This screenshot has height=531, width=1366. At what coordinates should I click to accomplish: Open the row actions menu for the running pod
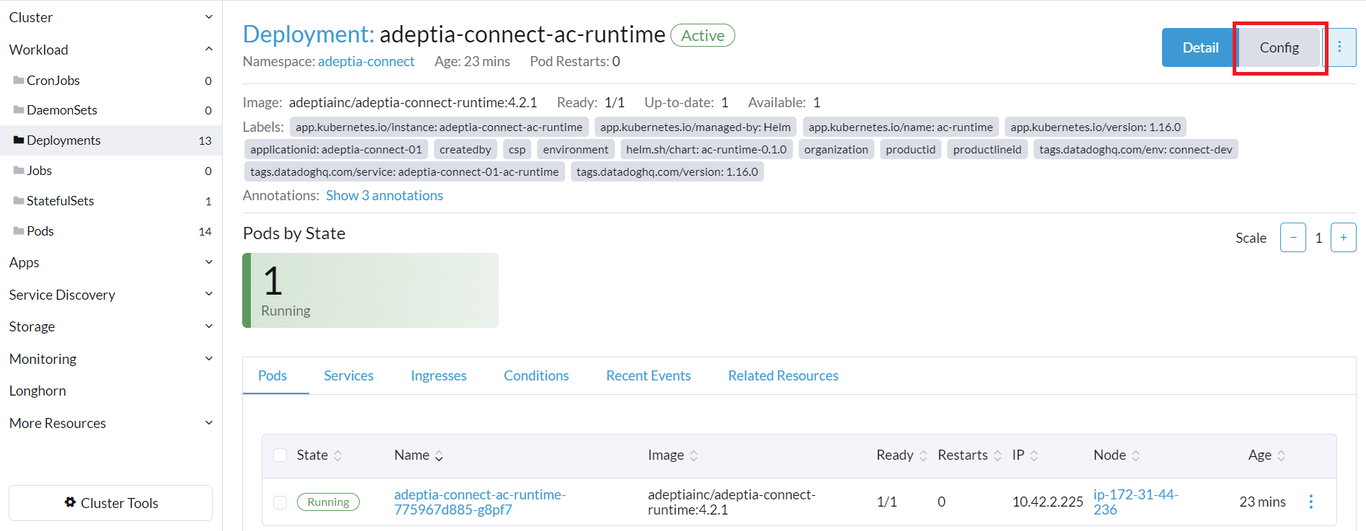click(x=1311, y=502)
